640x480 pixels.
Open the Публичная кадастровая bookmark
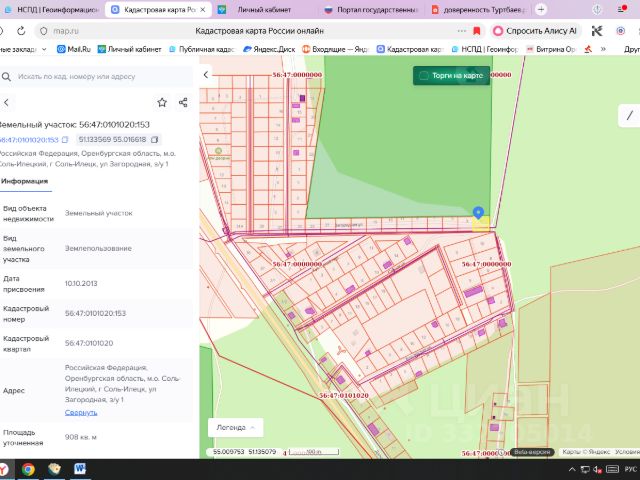201,49
